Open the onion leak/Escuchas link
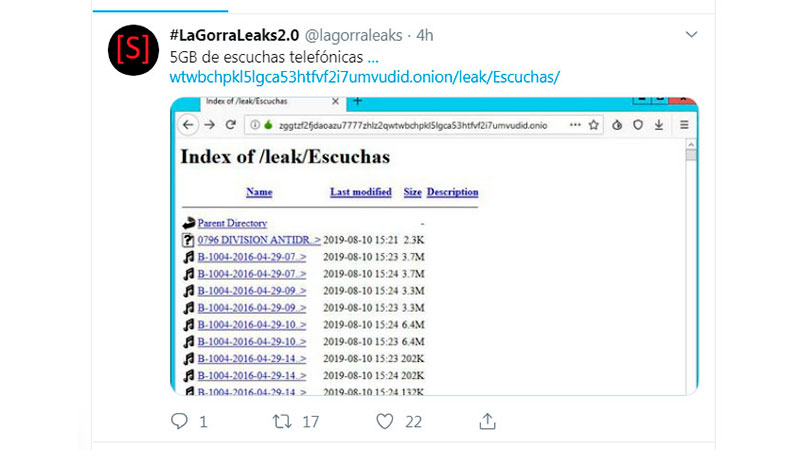 point(365,77)
